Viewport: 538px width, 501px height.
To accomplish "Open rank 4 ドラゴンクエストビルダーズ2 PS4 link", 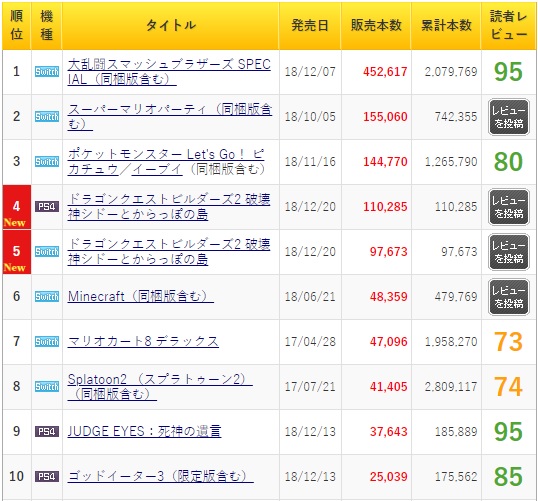I will (169, 207).
